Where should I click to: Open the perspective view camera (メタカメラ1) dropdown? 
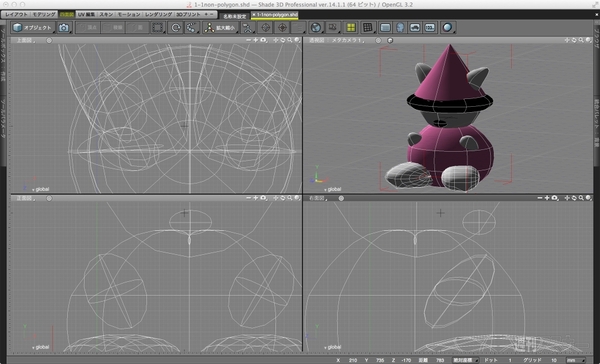pyautogui.click(x=348, y=41)
